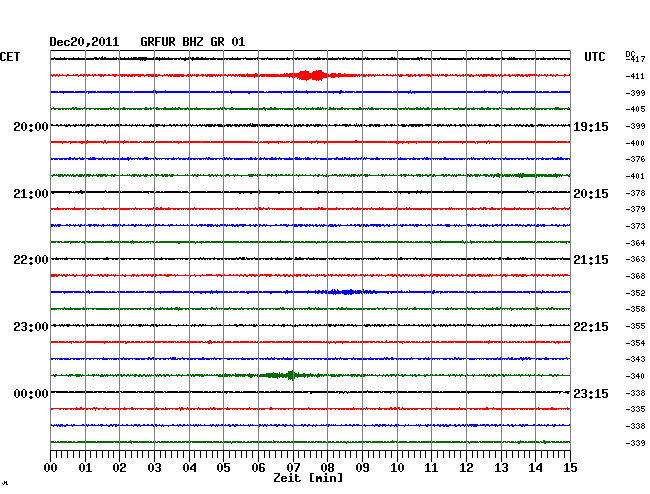
Task: Click minute 11 on the time axis
Action: click(431, 468)
